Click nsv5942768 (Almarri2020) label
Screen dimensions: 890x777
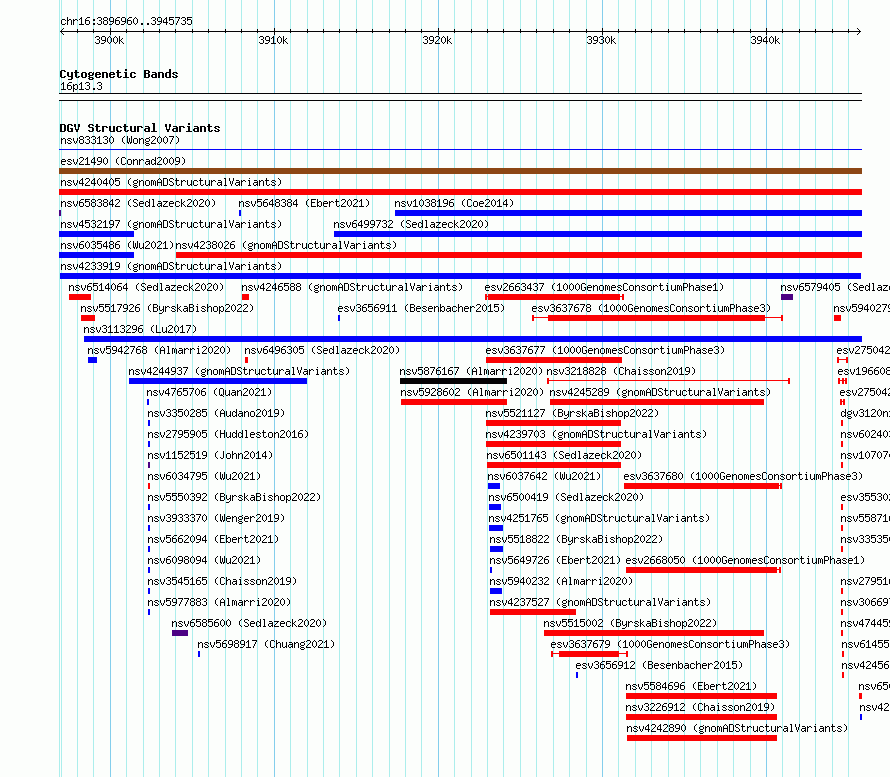[x=159, y=350]
